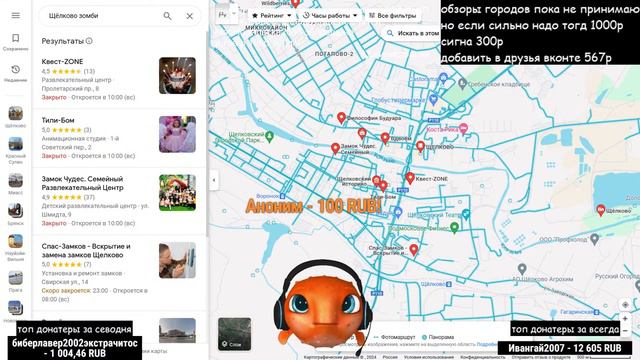Zoom in with plus button
The width and height of the screenshot is (640, 360).
point(625,319)
